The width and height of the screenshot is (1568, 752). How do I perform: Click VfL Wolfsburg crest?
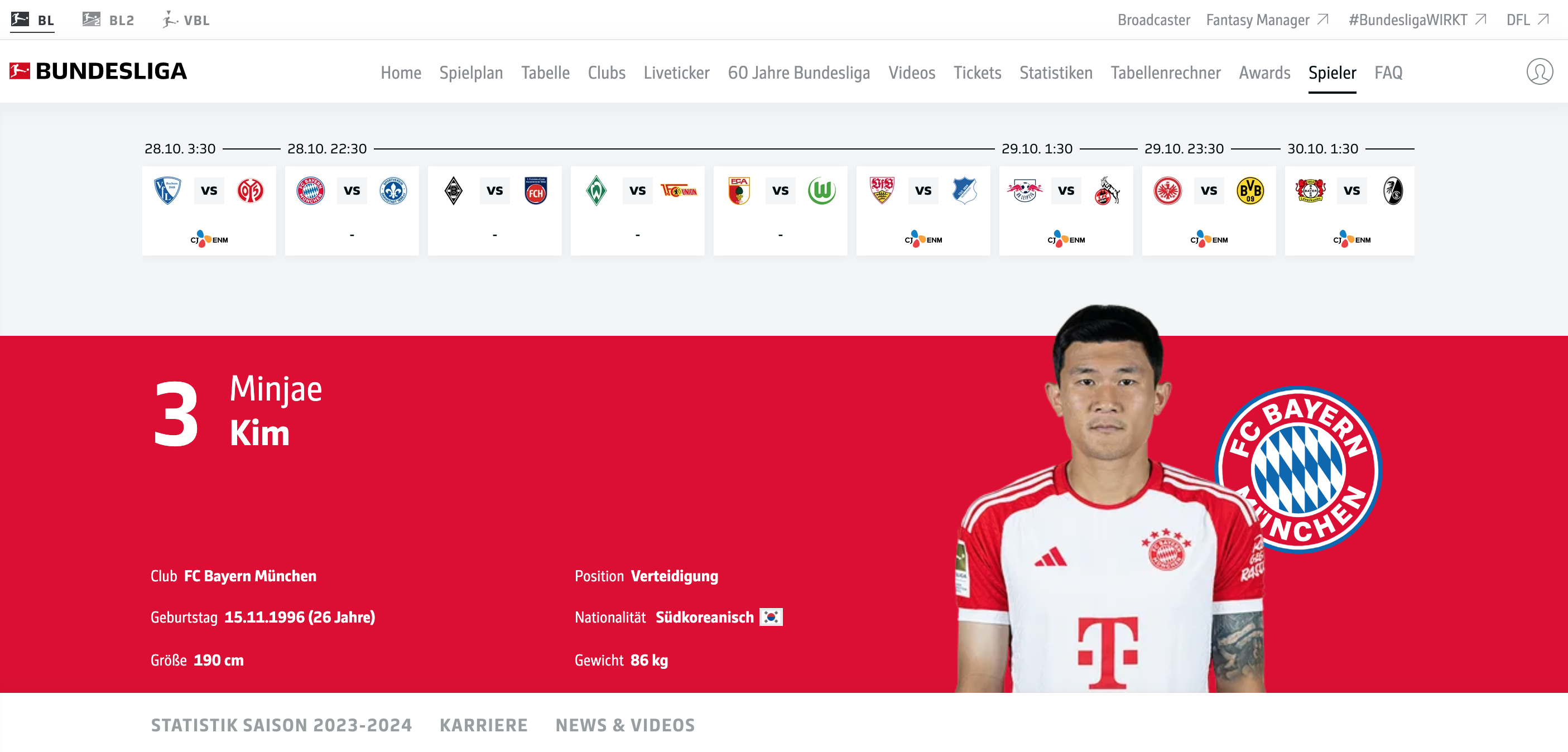pos(822,190)
